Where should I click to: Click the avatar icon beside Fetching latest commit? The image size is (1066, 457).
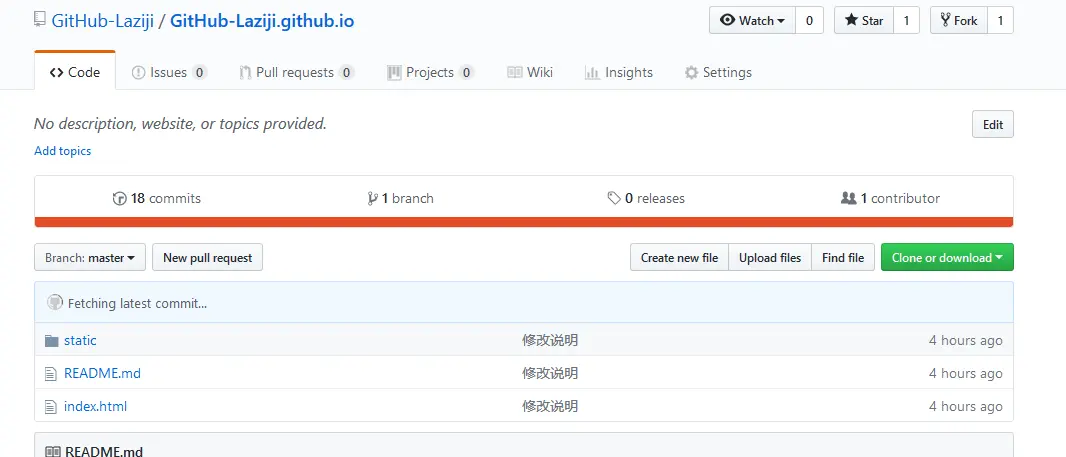[x=55, y=303]
